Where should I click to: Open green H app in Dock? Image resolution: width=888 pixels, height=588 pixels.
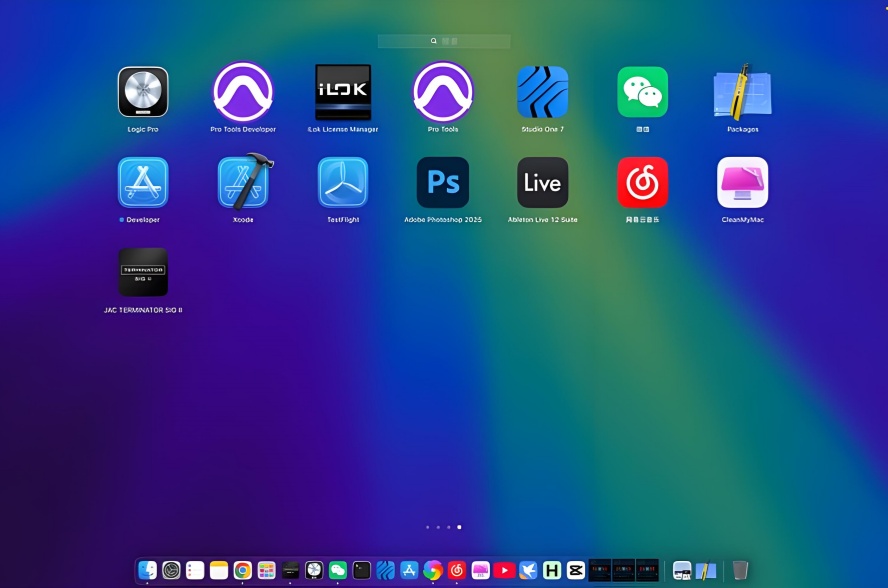552,570
